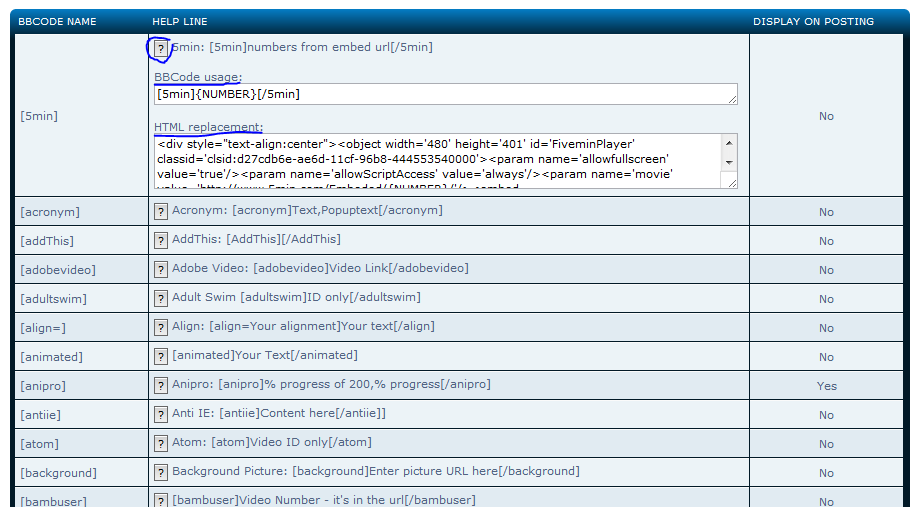Click the question mark icon for Acronym
920x507 pixels.
click(160, 211)
